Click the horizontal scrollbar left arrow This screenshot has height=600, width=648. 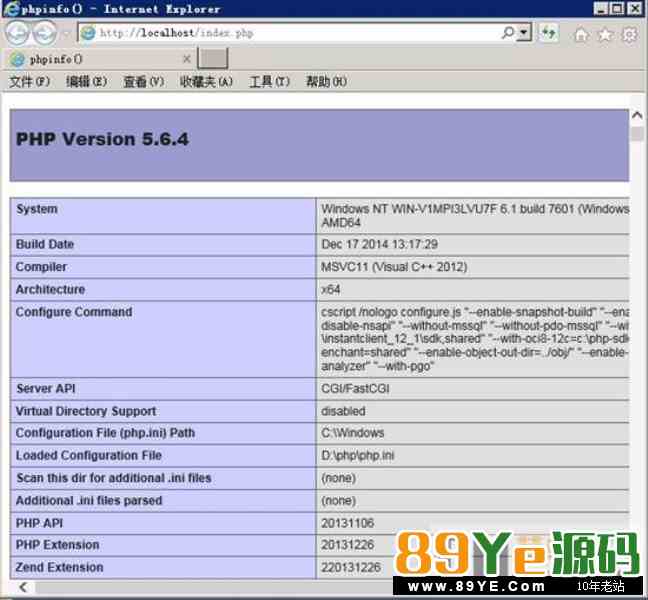(23, 587)
